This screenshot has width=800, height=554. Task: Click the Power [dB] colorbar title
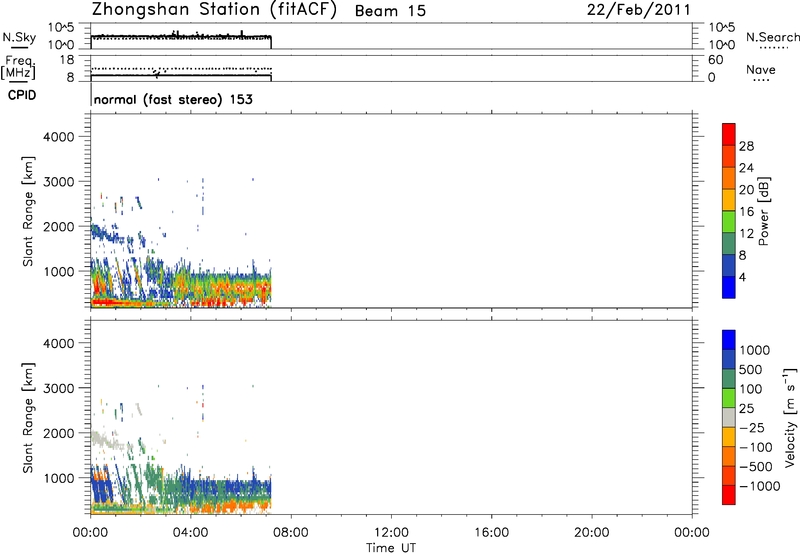763,211
